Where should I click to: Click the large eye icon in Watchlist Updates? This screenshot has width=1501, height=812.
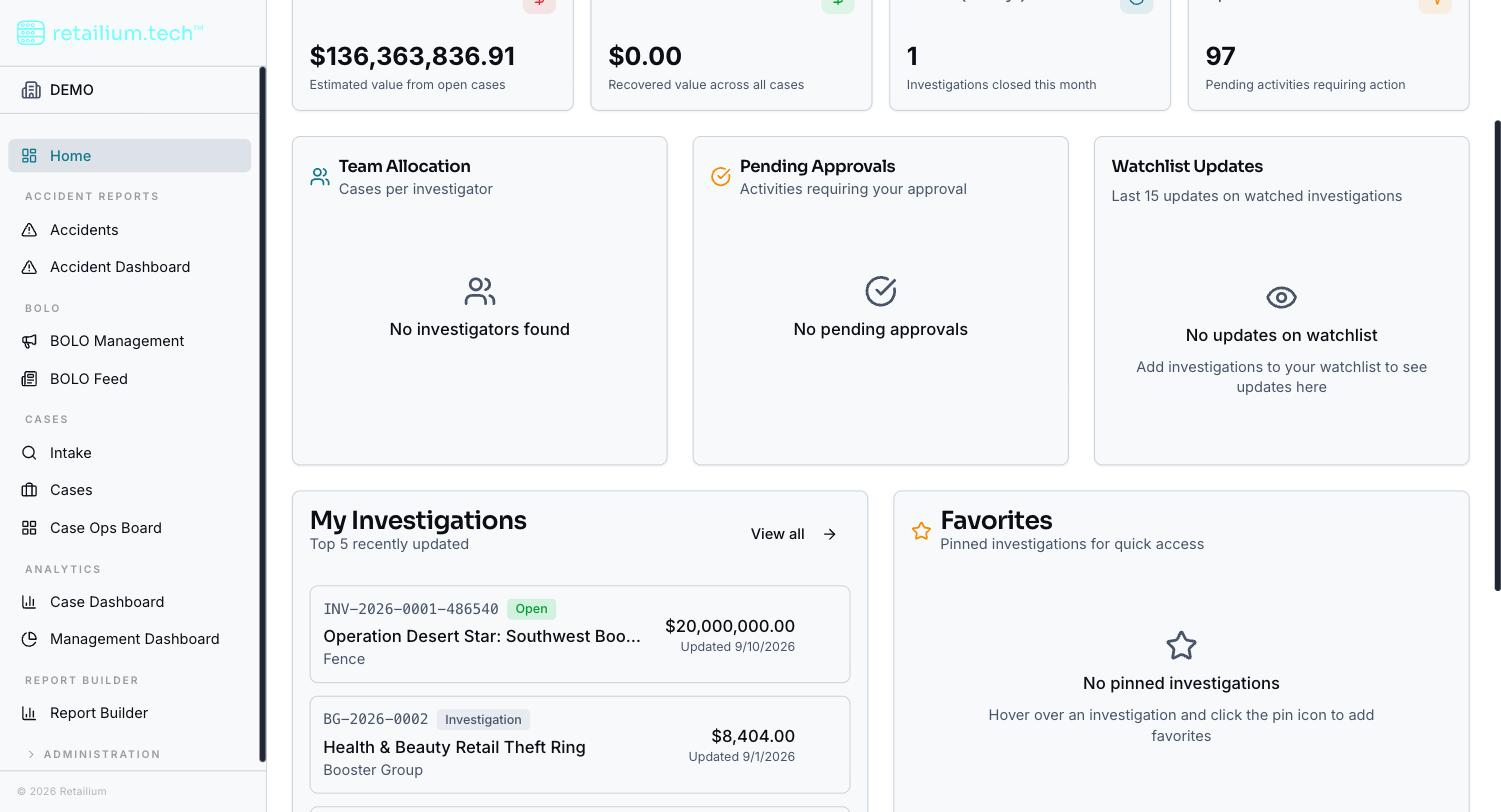pos(1281,297)
